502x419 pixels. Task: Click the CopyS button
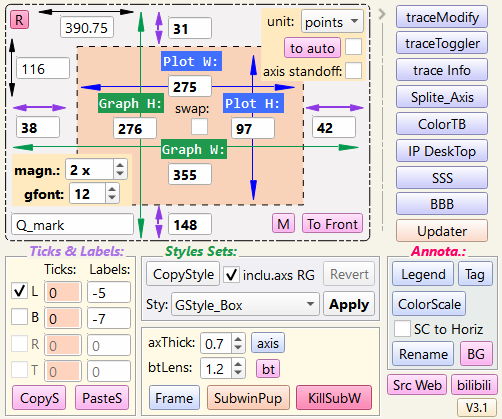pyautogui.click(x=39, y=398)
